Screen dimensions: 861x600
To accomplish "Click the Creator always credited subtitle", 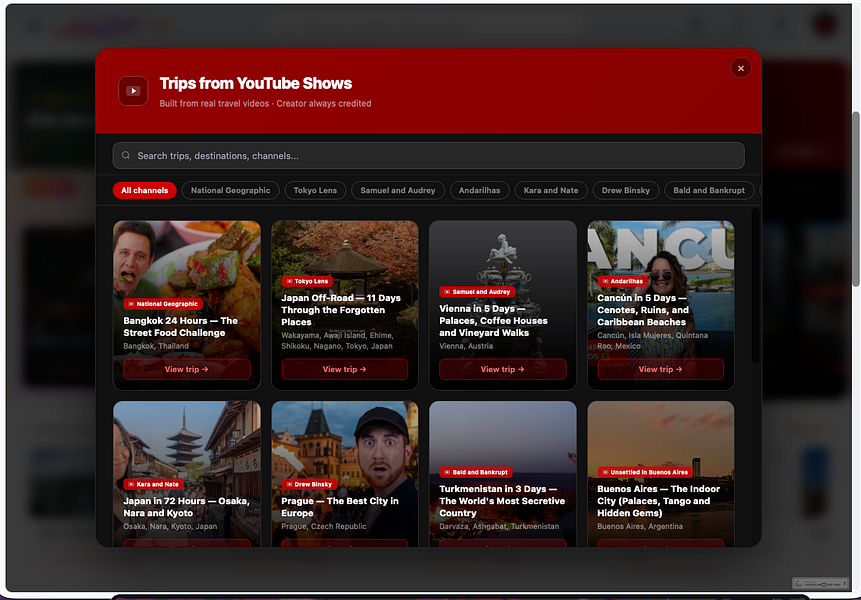I will point(324,103).
